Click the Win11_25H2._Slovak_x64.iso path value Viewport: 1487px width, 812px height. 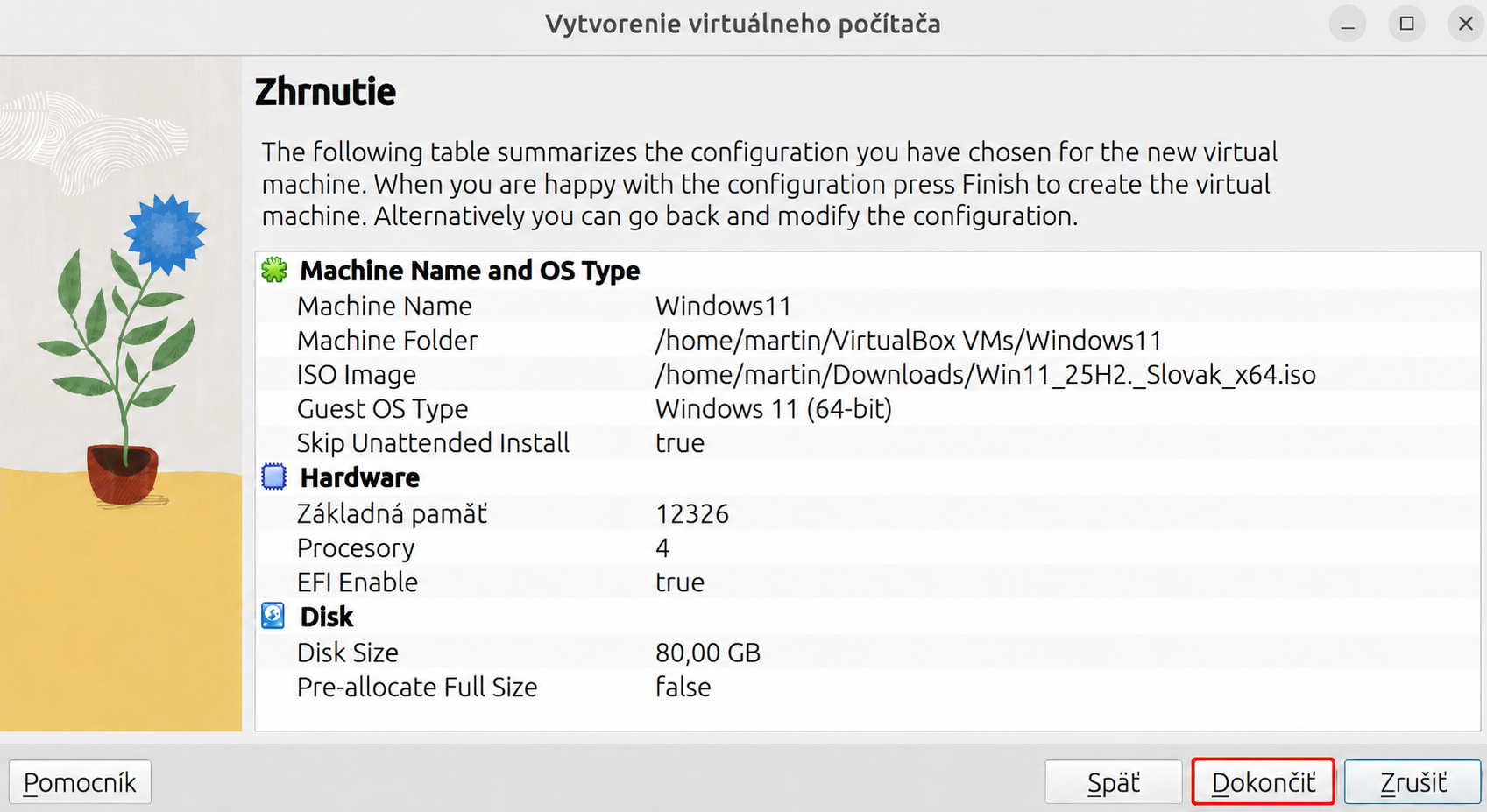pyautogui.click(x=986, y=375)
